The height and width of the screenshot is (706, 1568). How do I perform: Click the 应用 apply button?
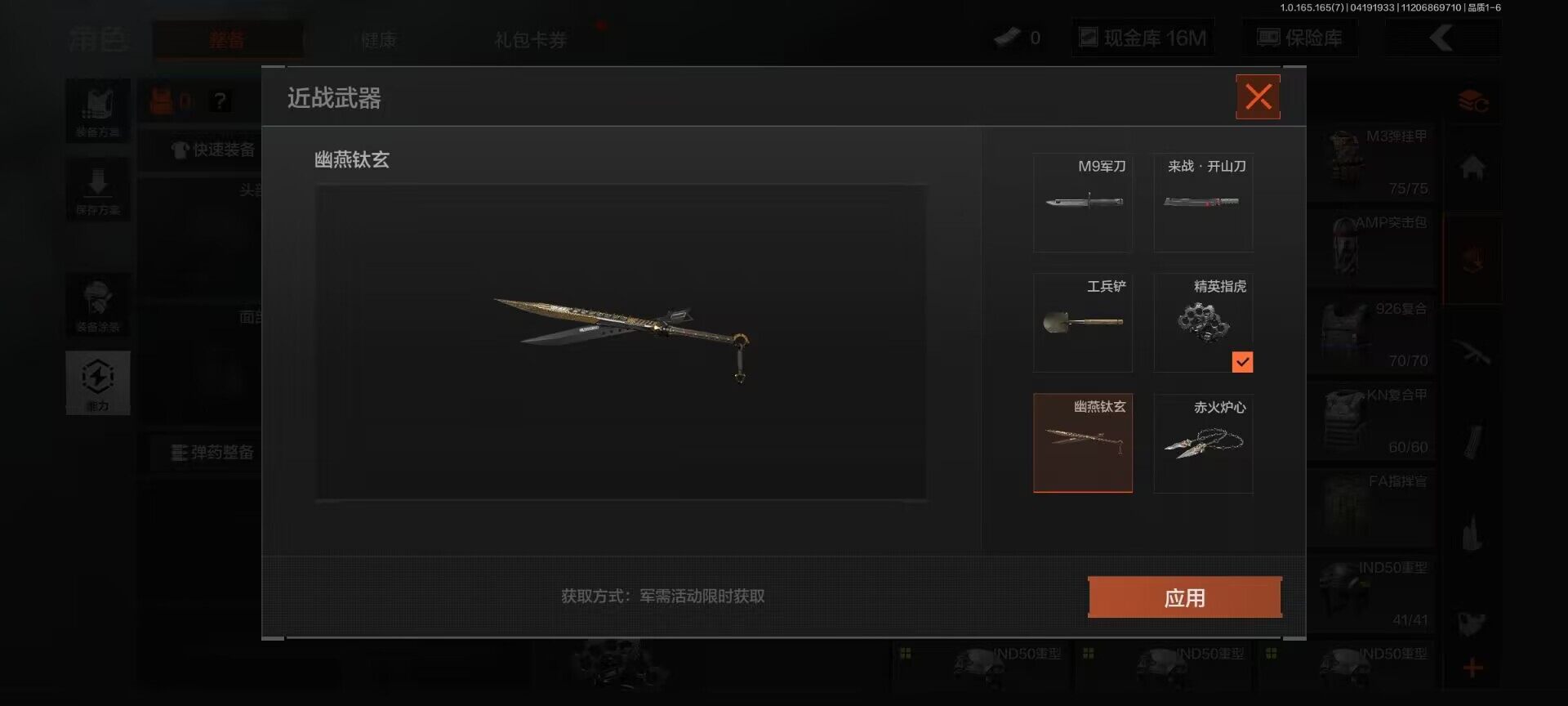1184,597
